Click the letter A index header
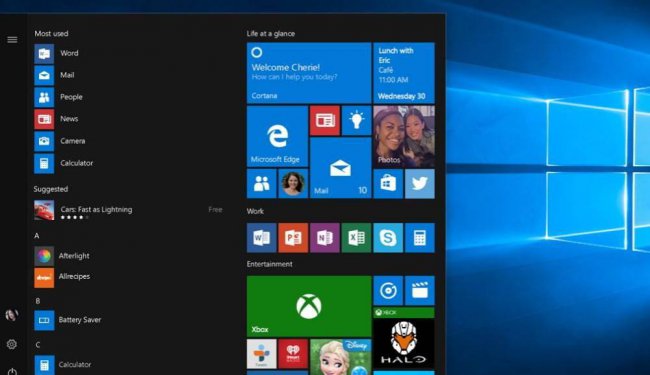The width and height of the screenshot is (650, 375). coord(36,236)
